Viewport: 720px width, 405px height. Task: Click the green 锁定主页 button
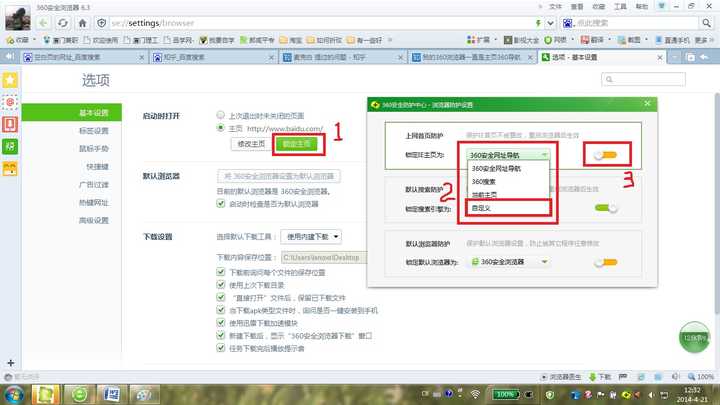coord(297,144)
